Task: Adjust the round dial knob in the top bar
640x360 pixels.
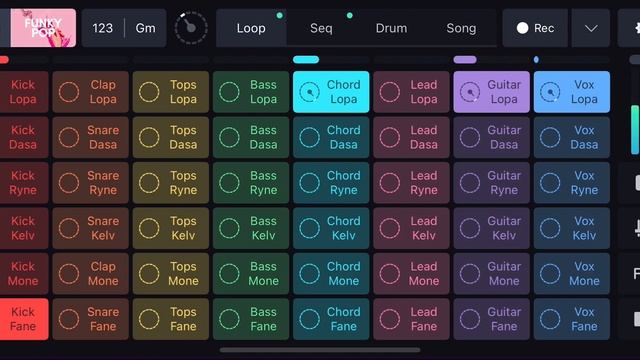Action: coord(191,28)
